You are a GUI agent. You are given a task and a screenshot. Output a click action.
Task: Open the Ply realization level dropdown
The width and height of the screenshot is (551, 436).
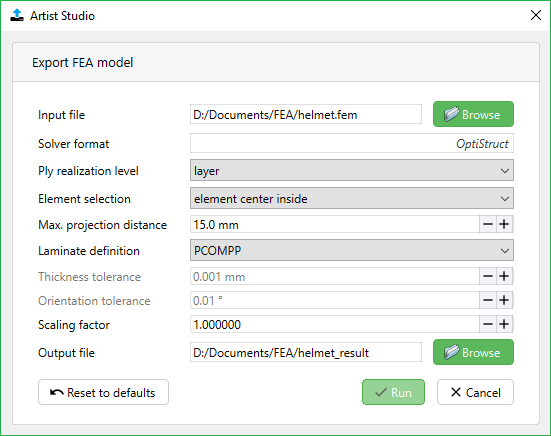click(x=352, y=170)
